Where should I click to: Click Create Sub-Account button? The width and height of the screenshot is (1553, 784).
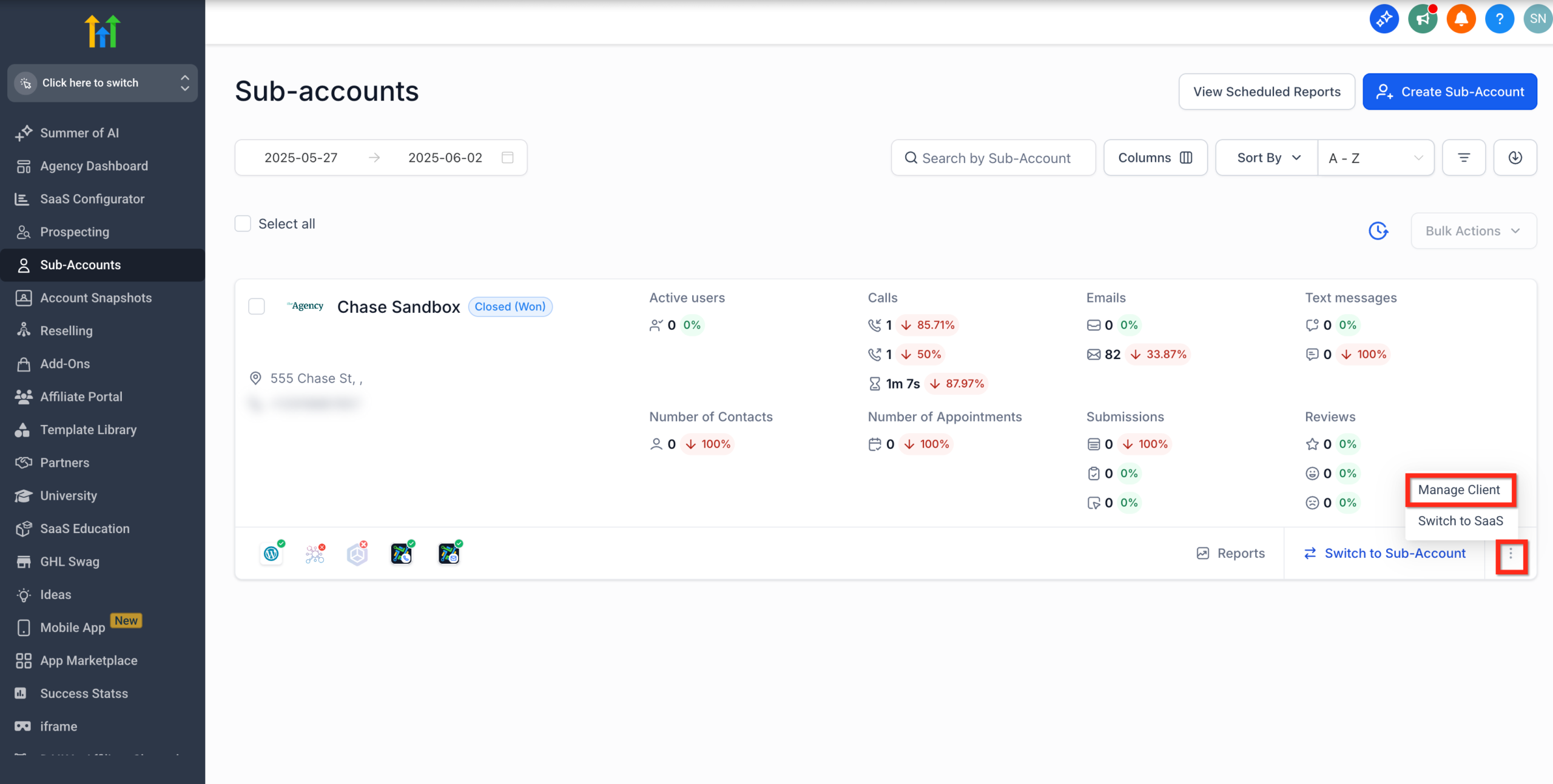click(1450, 92)
